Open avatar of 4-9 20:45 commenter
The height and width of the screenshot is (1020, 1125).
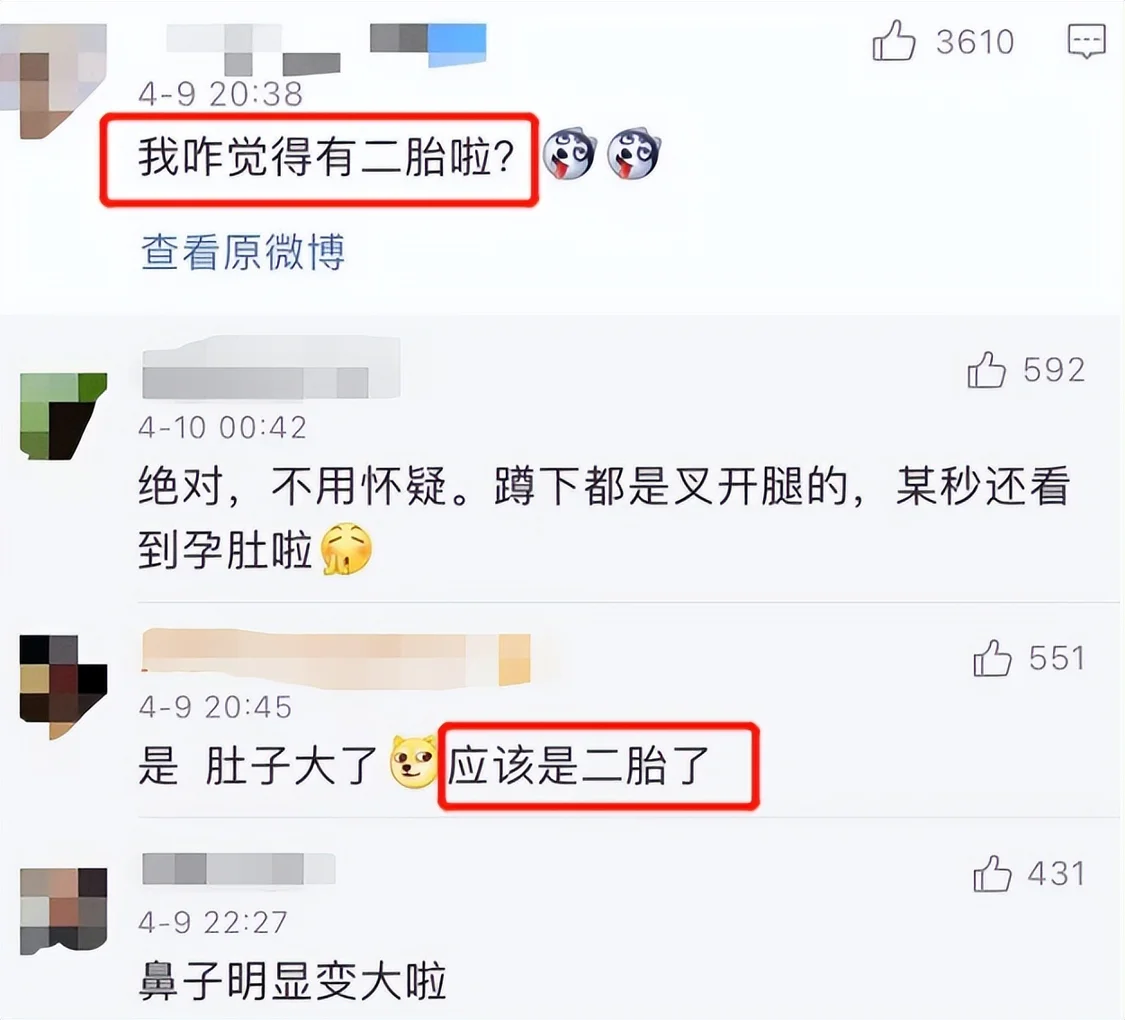63,686
